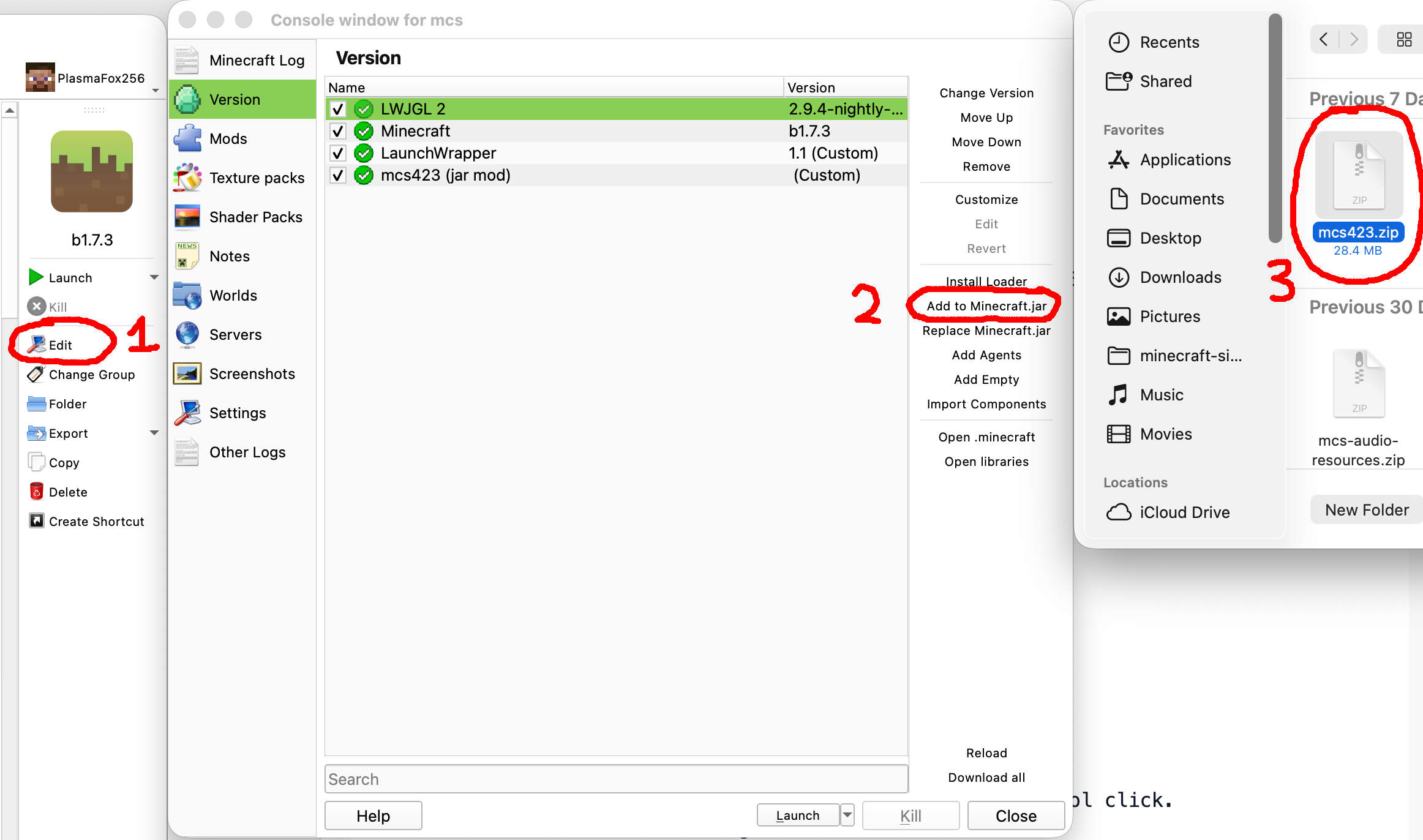The width and height of the screenshot is (1423, 840).
Task: Open the dropdown arrow beside bottom Launch button
Action: click(x=847, y=815)
